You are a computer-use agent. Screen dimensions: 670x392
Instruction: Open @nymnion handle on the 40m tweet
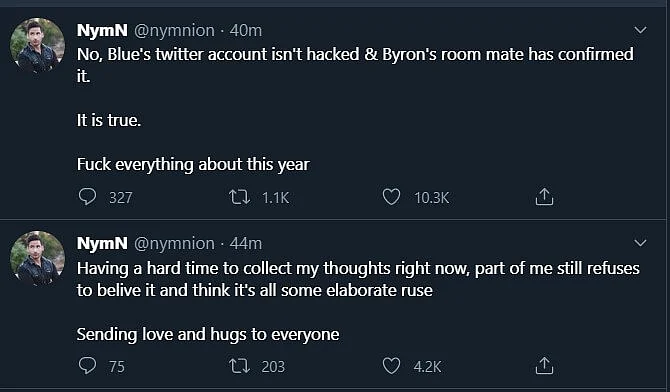pos(174,30)
